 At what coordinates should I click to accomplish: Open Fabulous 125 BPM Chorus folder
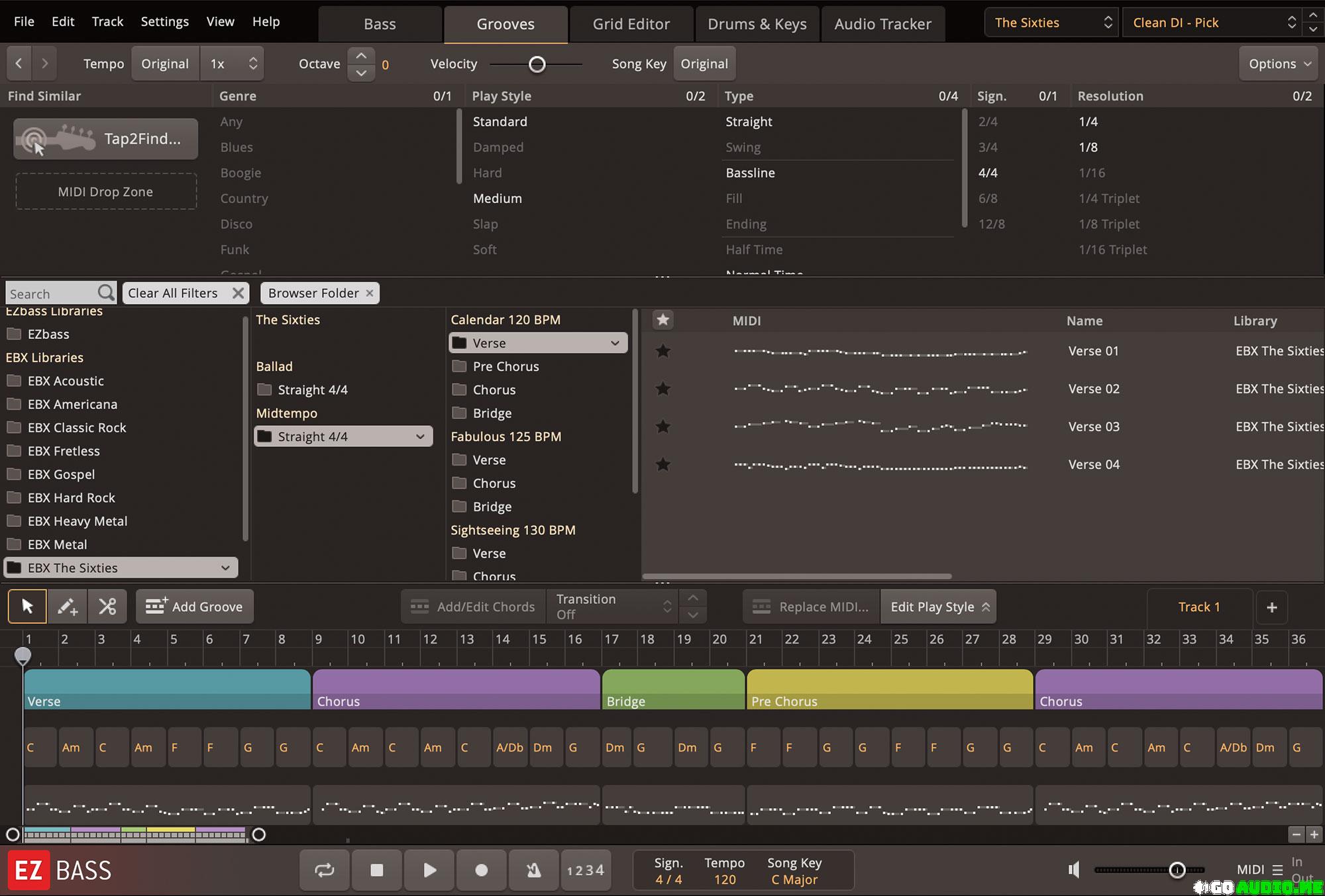tap(494, 483)
